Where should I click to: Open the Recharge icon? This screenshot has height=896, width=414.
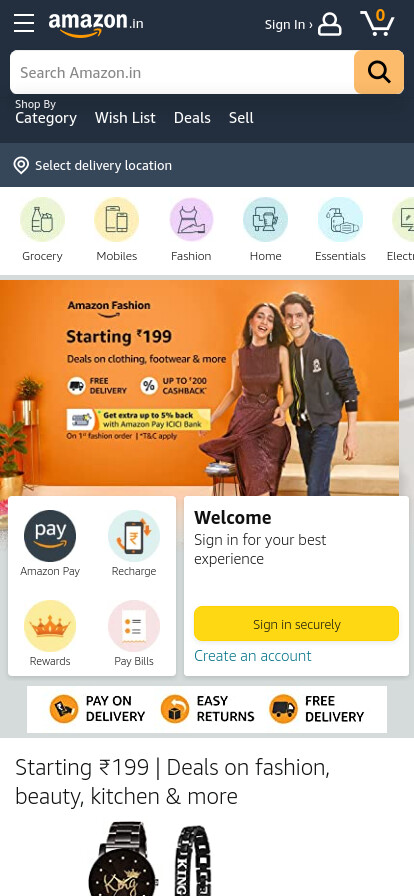coord(134,536)
